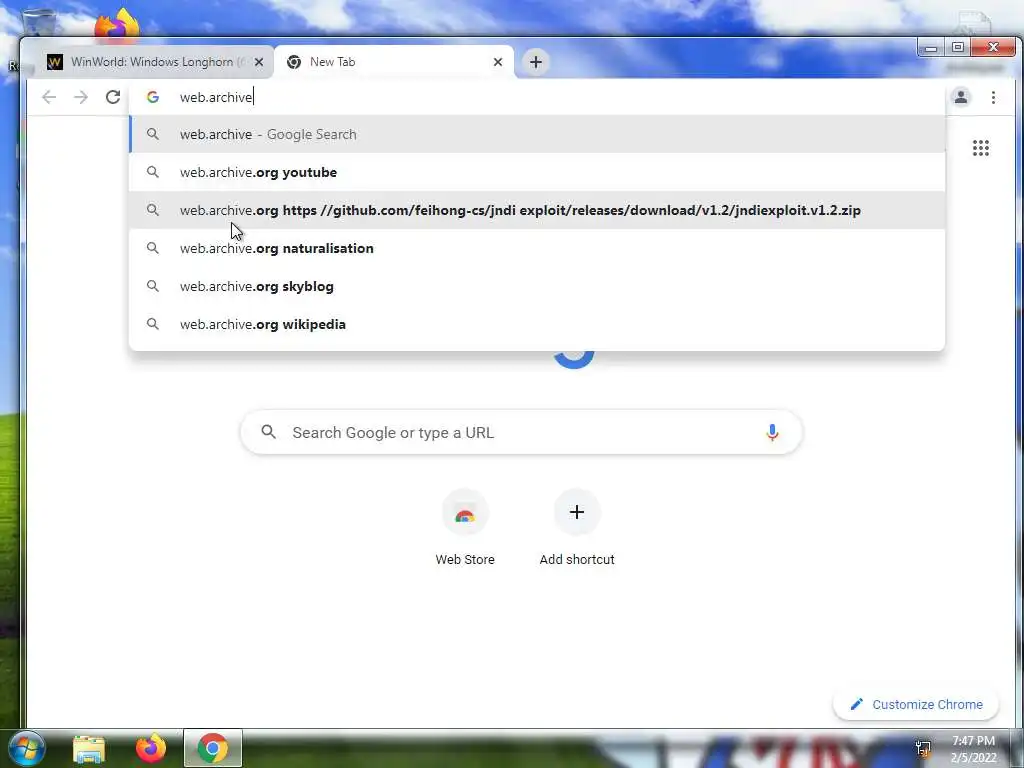Click the Add shortcut plus icon

point(577,512)
